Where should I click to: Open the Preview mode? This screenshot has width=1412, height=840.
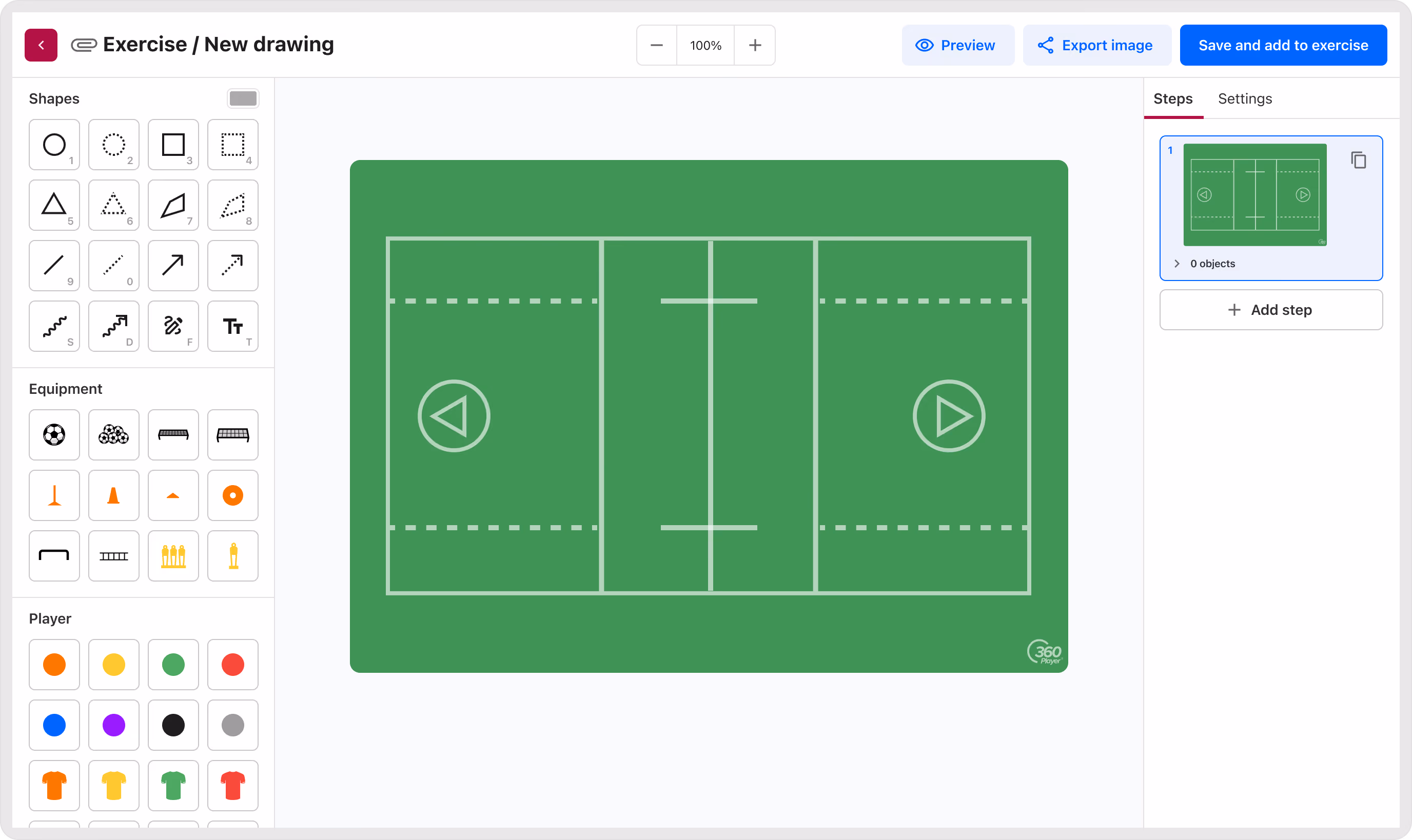(957, 45)
